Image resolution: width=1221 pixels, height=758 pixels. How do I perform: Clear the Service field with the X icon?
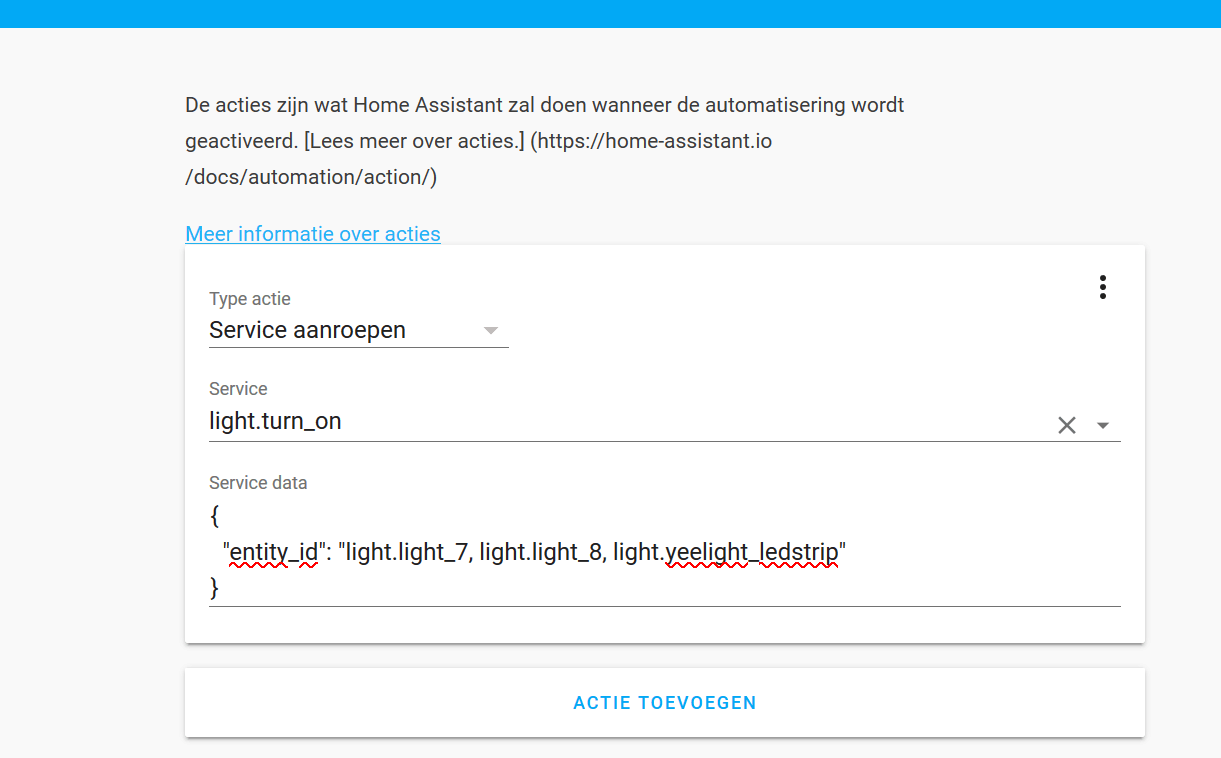pyautogui.click(x=1067, y=425)
